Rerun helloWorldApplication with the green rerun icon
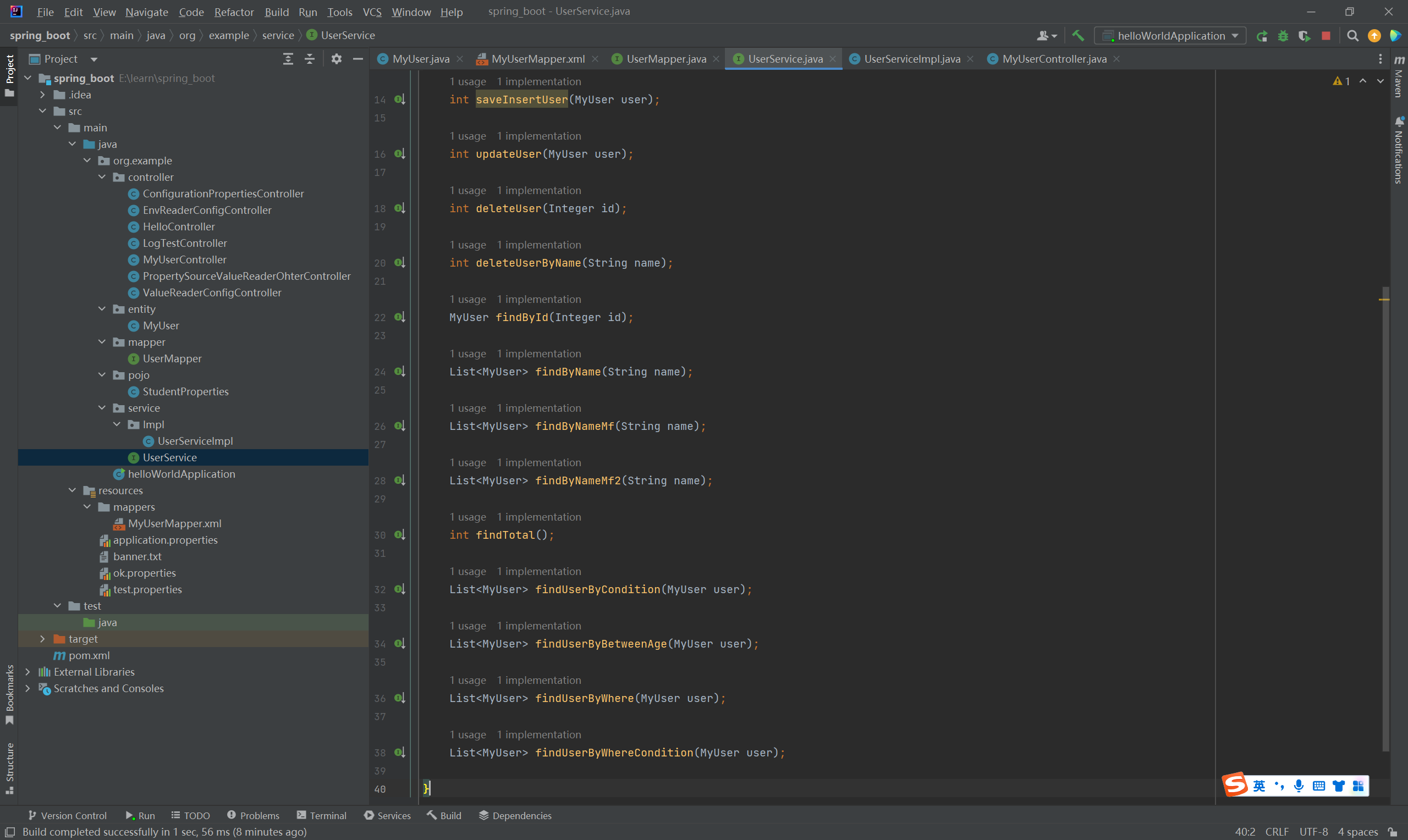The height and width of the screenshot is (840, 1408). pos(1261,36)
